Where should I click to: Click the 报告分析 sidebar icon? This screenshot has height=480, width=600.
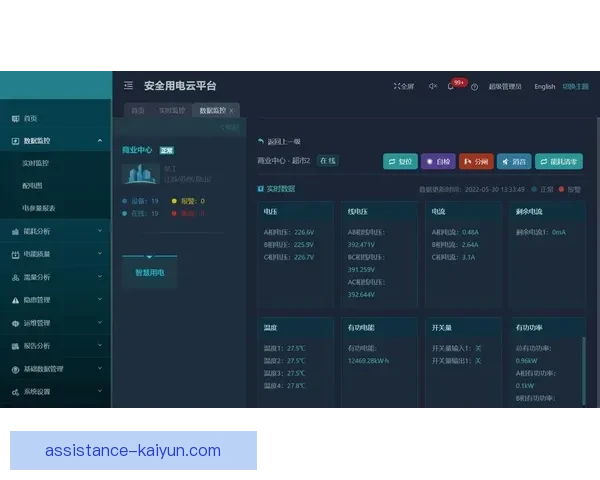(15, 346)
